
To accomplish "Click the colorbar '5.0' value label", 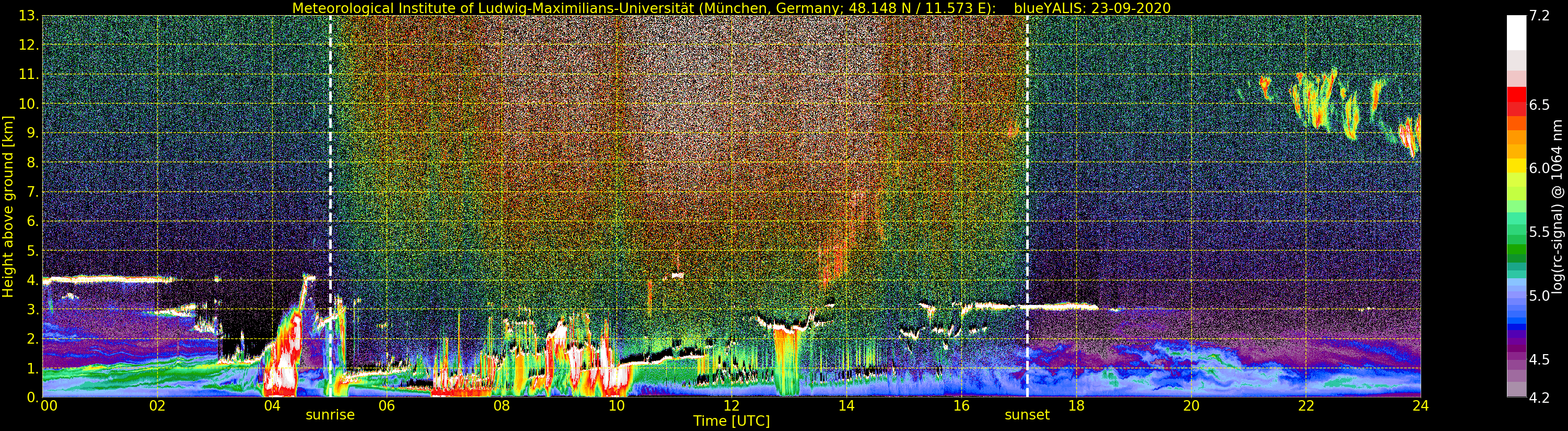I will 1539,296.
